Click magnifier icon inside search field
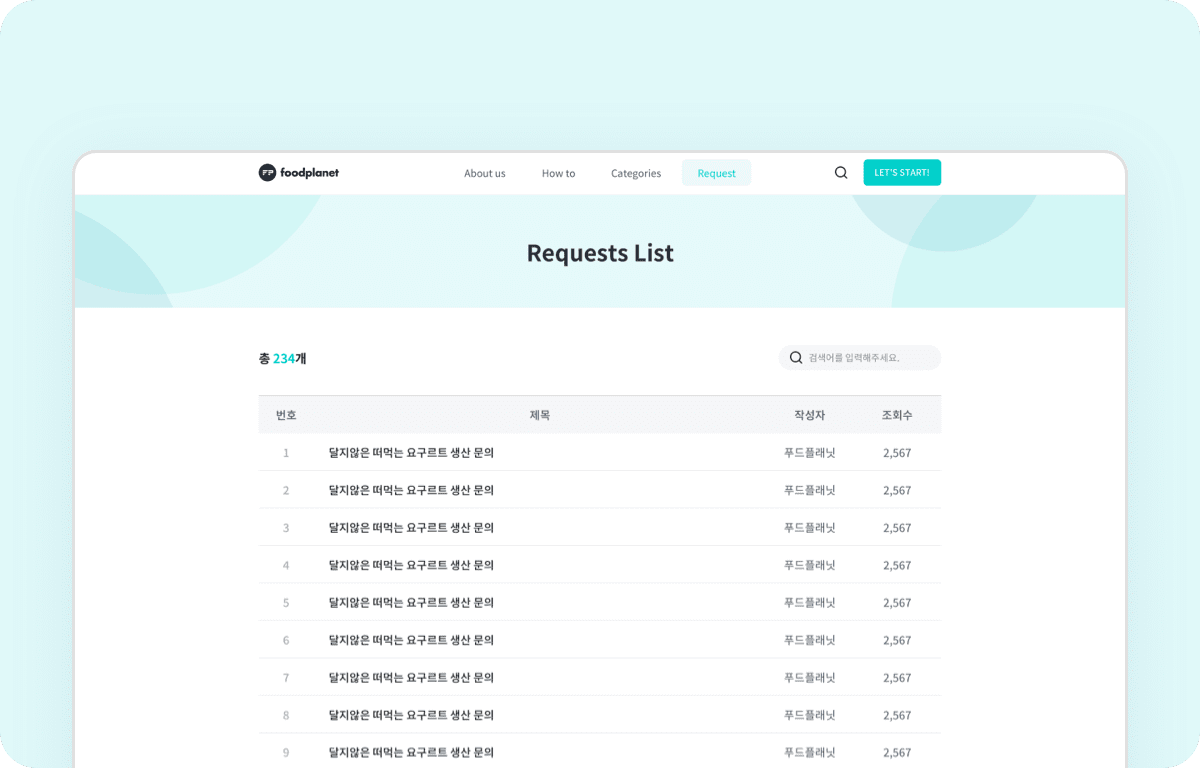Image resolution: width=1200 pixels, height=768 pixels. (796, 358)
